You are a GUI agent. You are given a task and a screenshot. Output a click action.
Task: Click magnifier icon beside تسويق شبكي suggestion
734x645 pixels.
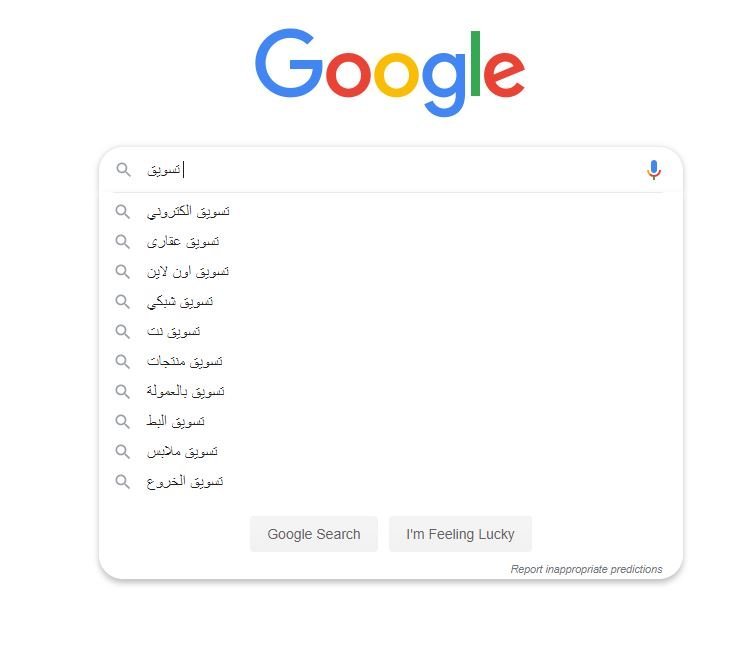123,301
